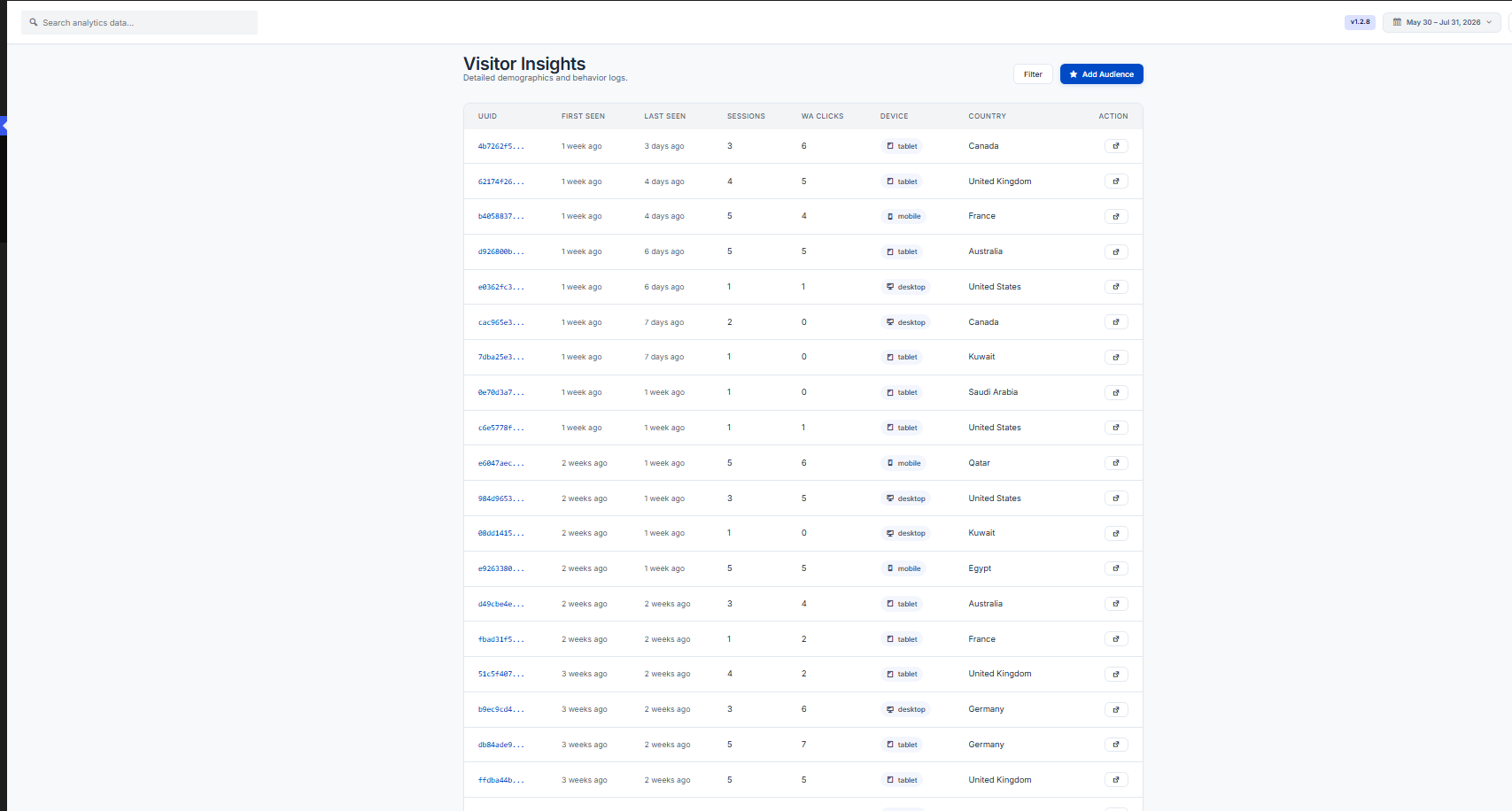Click the mobile device badge for France

coord(903,216)
